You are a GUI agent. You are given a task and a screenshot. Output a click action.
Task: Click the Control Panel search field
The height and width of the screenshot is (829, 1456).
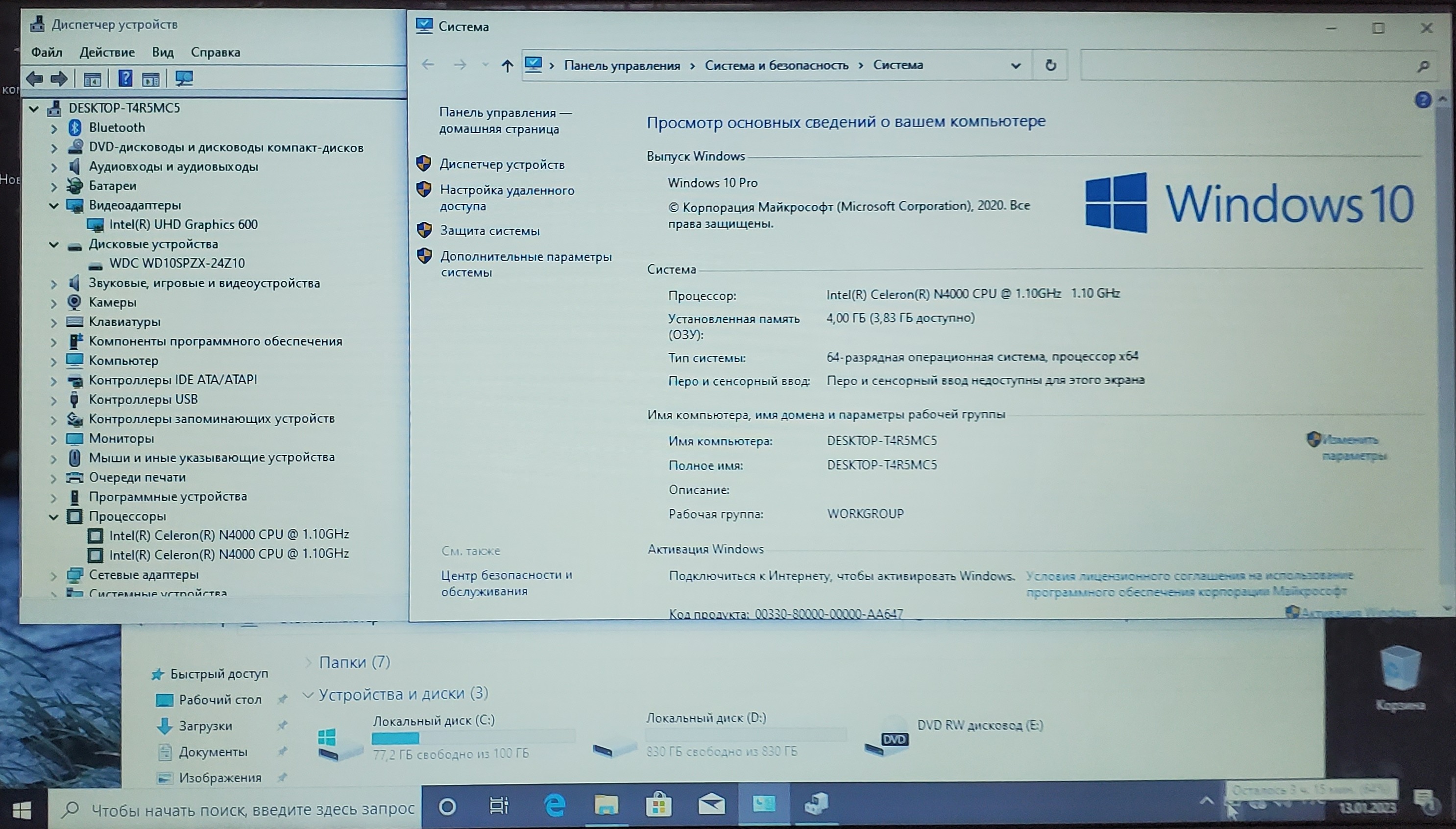coord(1246,66)
